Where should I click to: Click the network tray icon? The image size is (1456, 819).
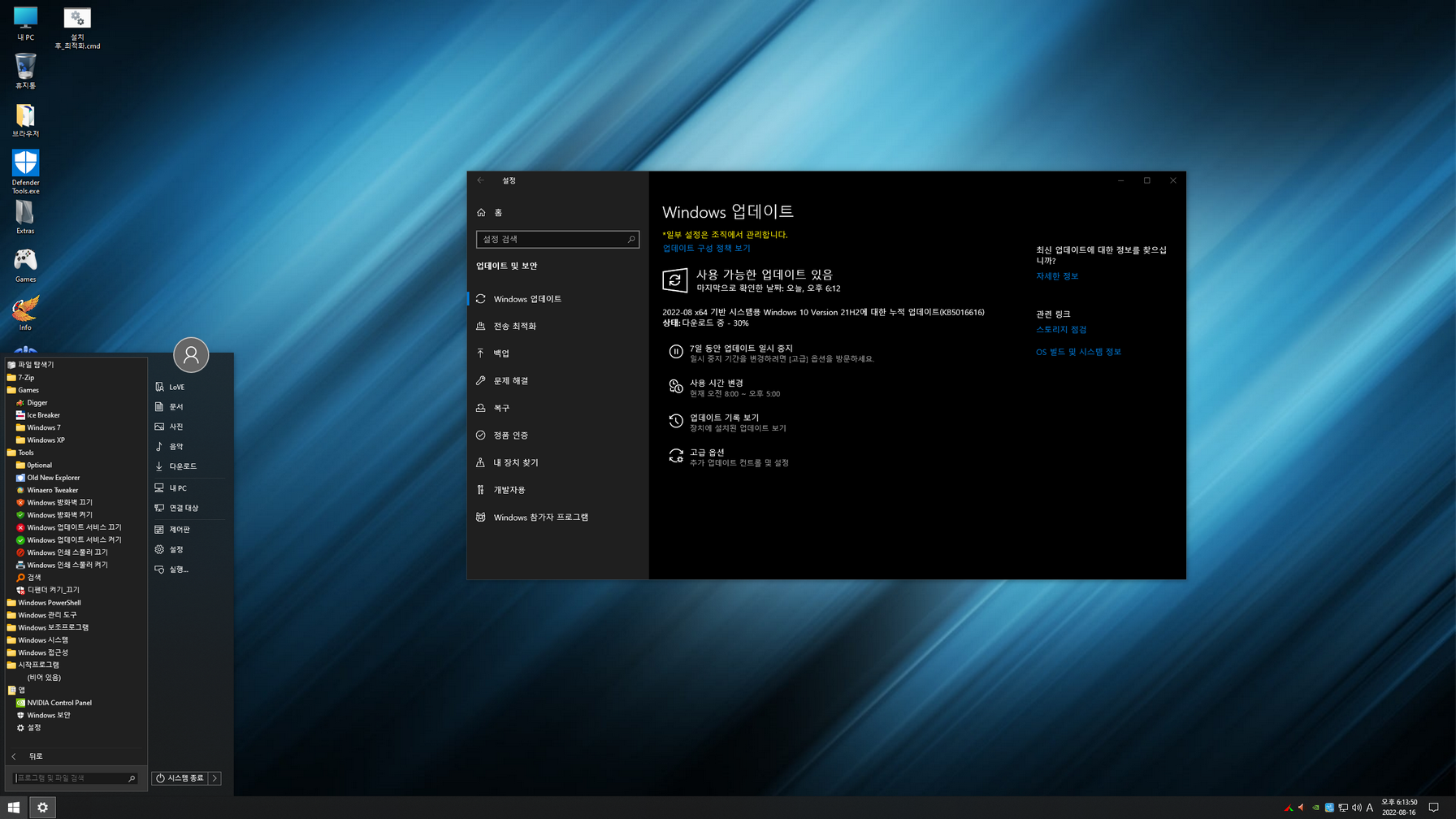pyautogui.click(x=1343, y=808)
